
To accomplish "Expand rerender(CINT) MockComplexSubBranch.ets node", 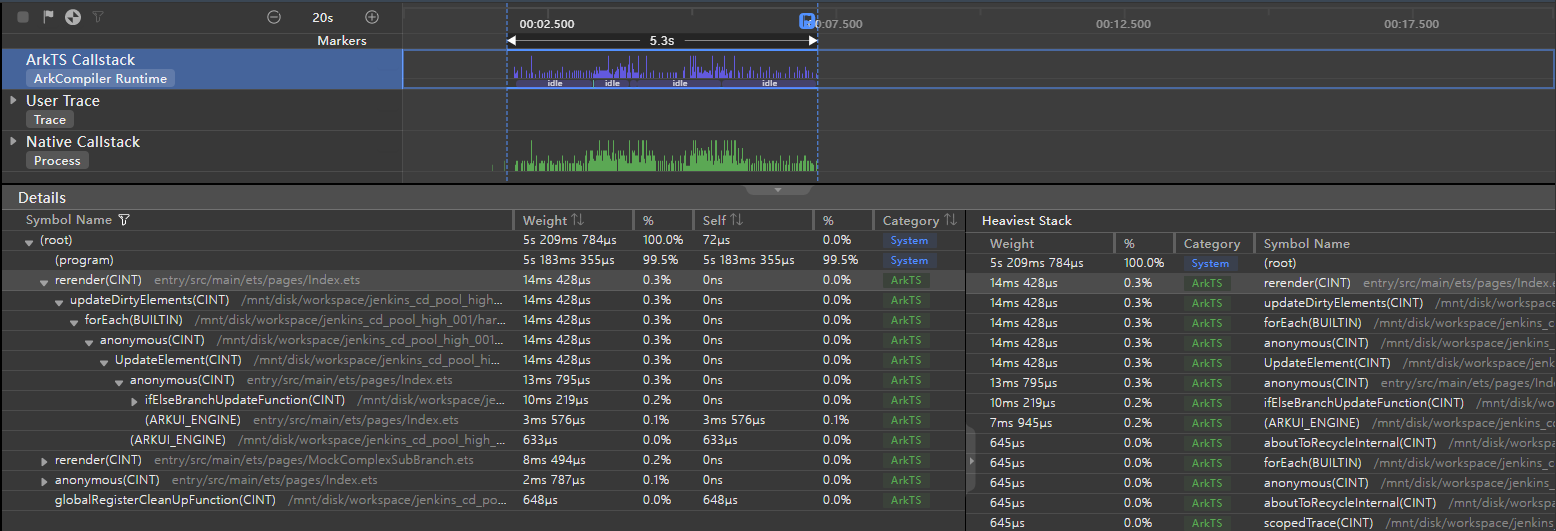I will pos(44,461).
